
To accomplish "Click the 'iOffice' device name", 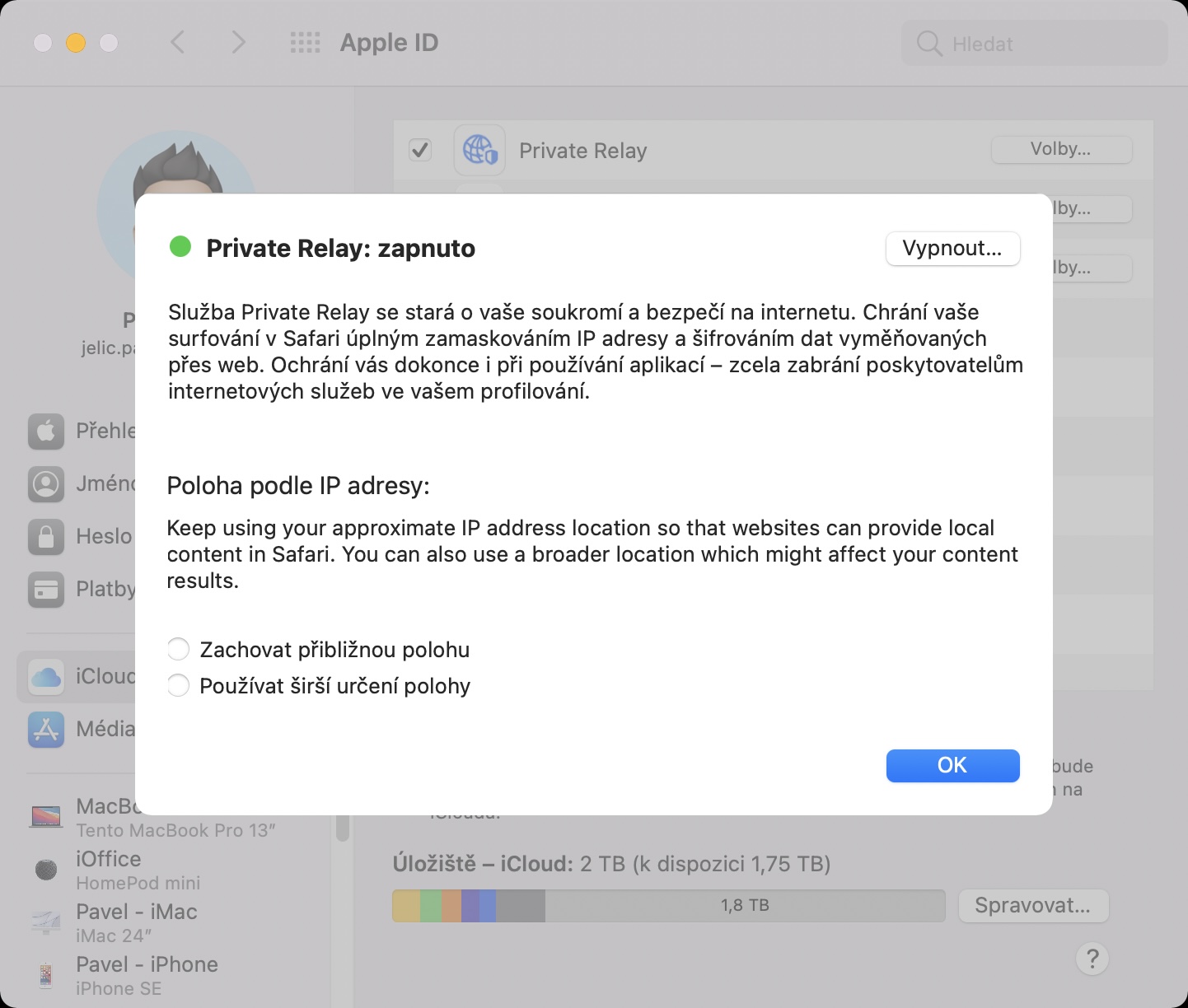I will coord(109,859).
